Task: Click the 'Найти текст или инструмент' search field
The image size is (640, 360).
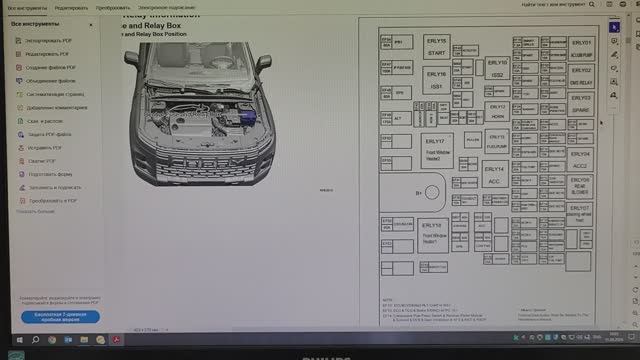Action: [553, 4]
